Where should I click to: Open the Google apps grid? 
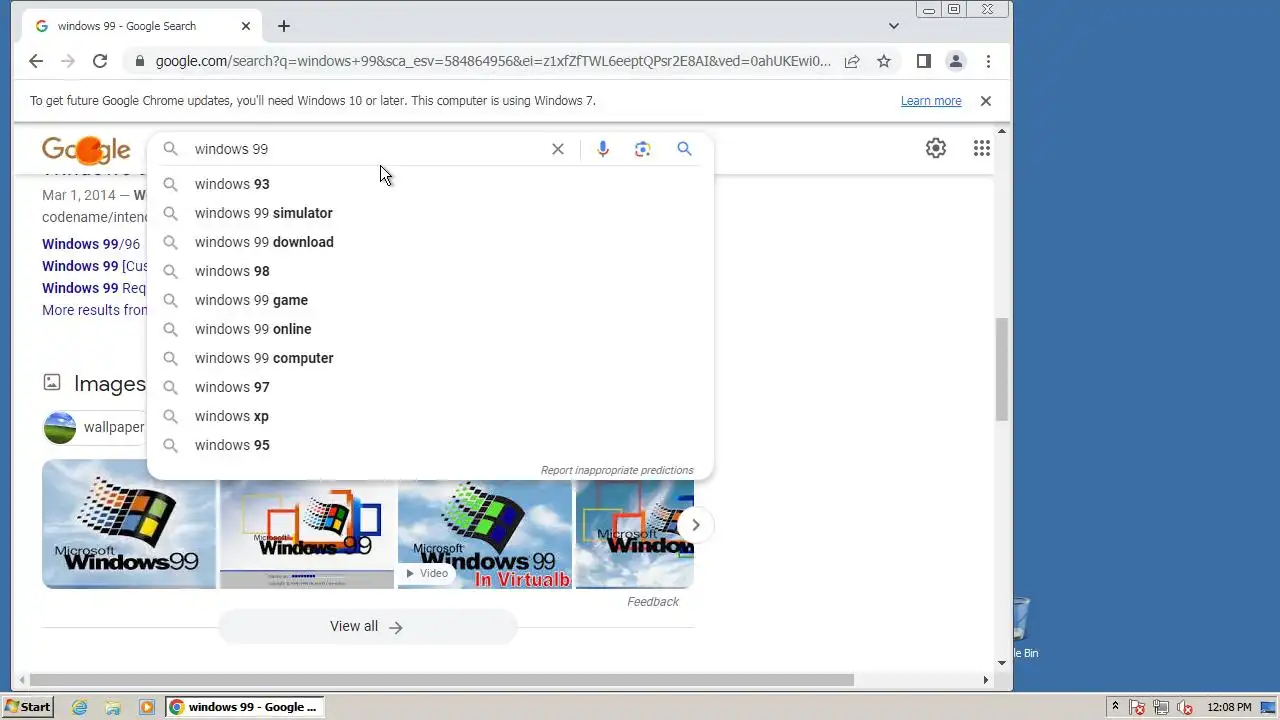(x=982, y=148)
